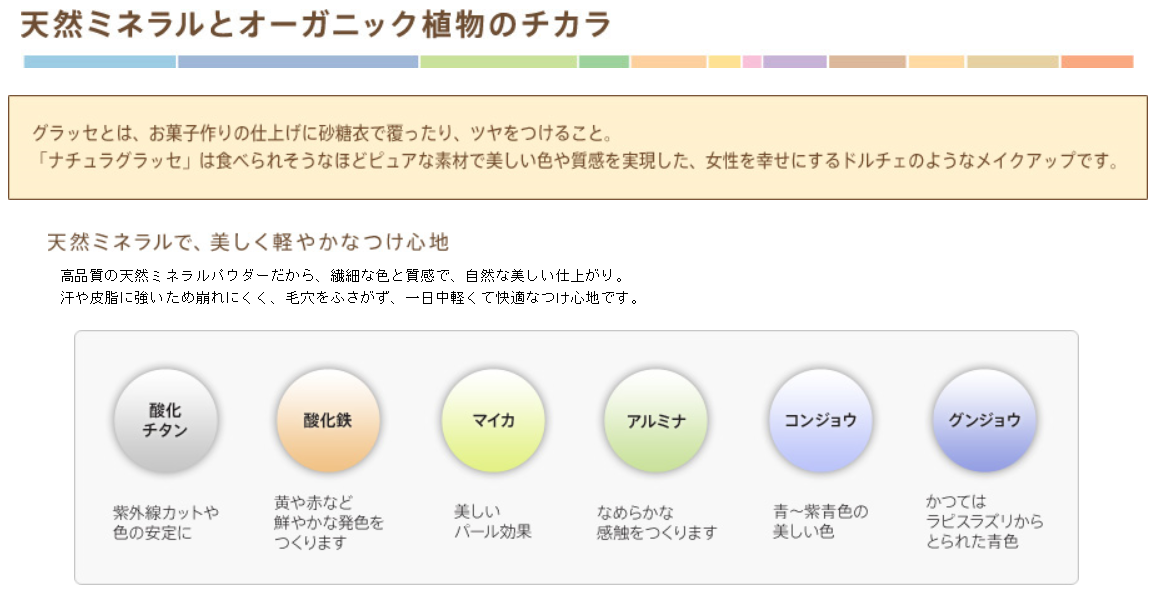Click the 青～紫青色の美しい色 caption

[x=820, y=521]
